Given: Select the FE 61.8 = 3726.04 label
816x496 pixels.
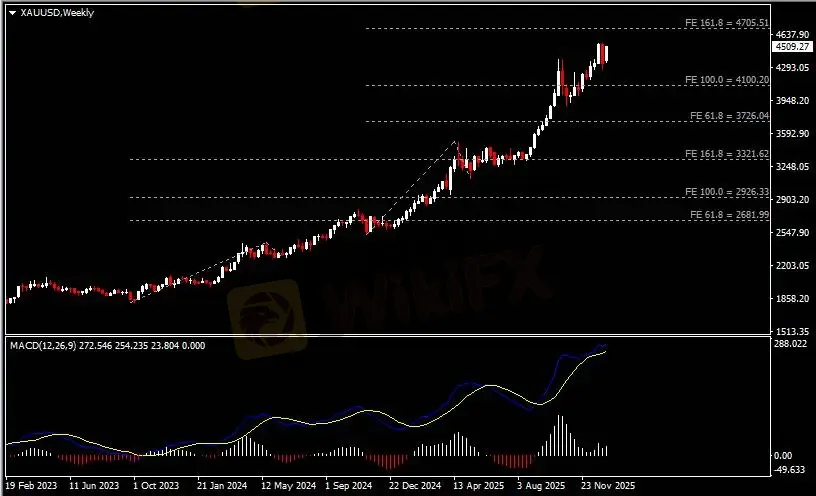Looking at the screenshot, I should [729, 116].
